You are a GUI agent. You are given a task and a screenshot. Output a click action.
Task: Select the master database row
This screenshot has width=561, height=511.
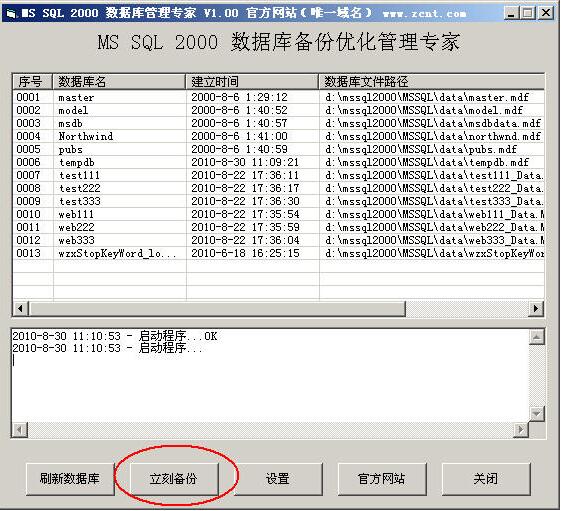pyautogui.click(x=278, y=97)
